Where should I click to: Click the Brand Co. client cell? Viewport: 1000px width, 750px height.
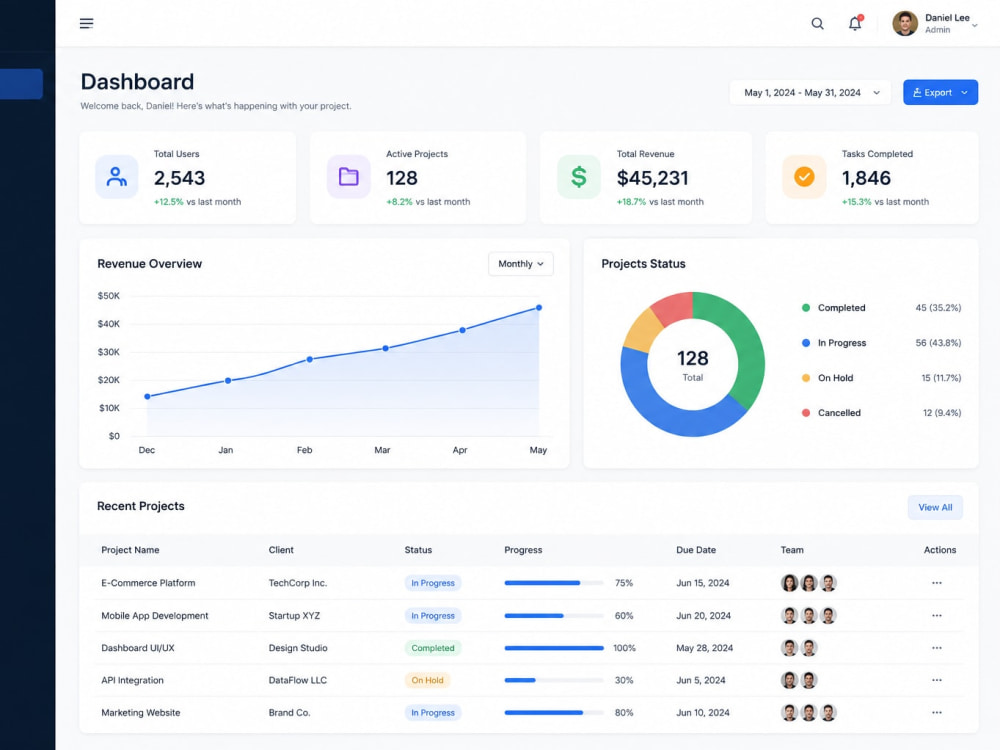pos(289,712)
